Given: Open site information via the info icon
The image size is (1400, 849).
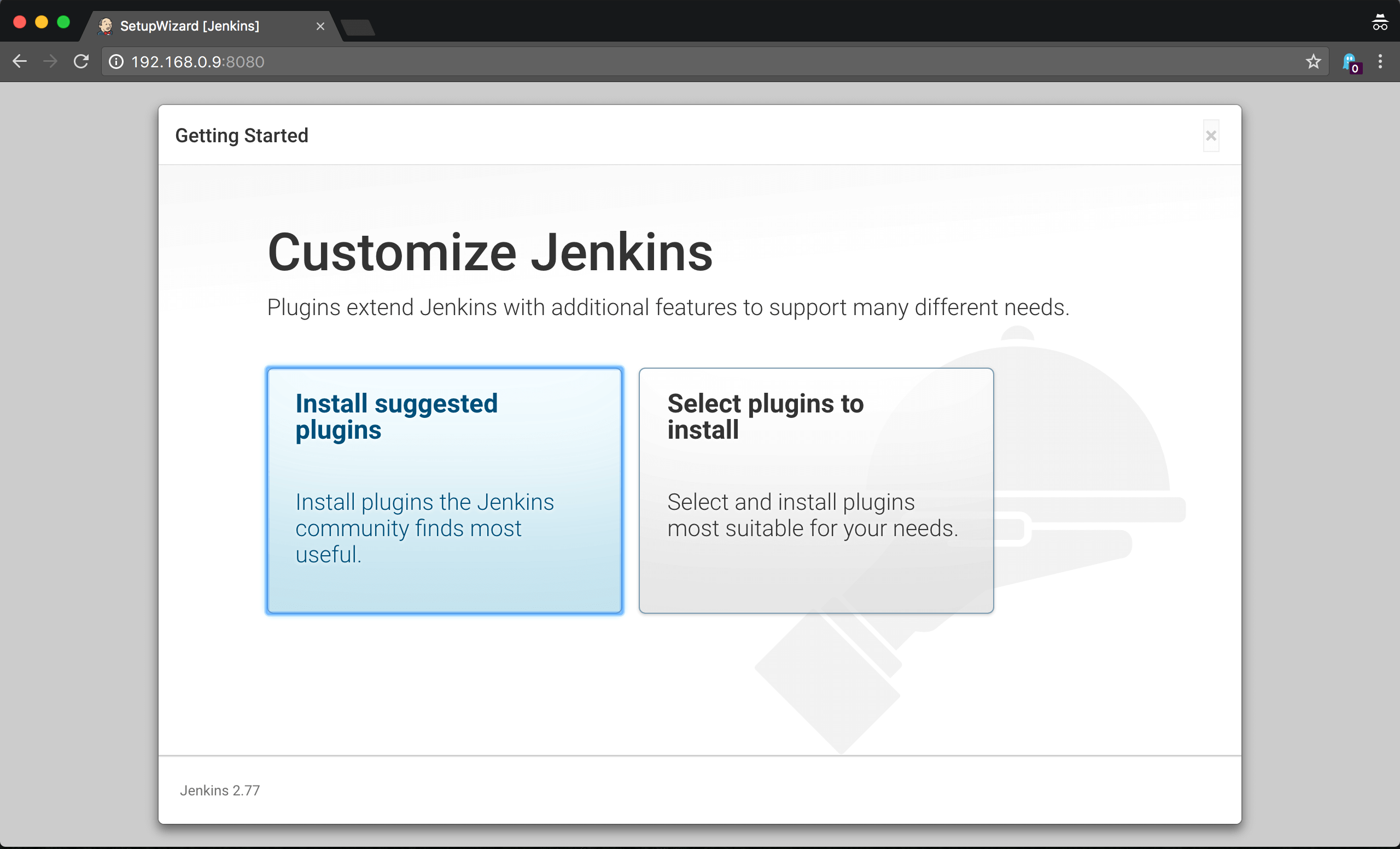Looking at the screenshot, I should click(x=116, y=62).
